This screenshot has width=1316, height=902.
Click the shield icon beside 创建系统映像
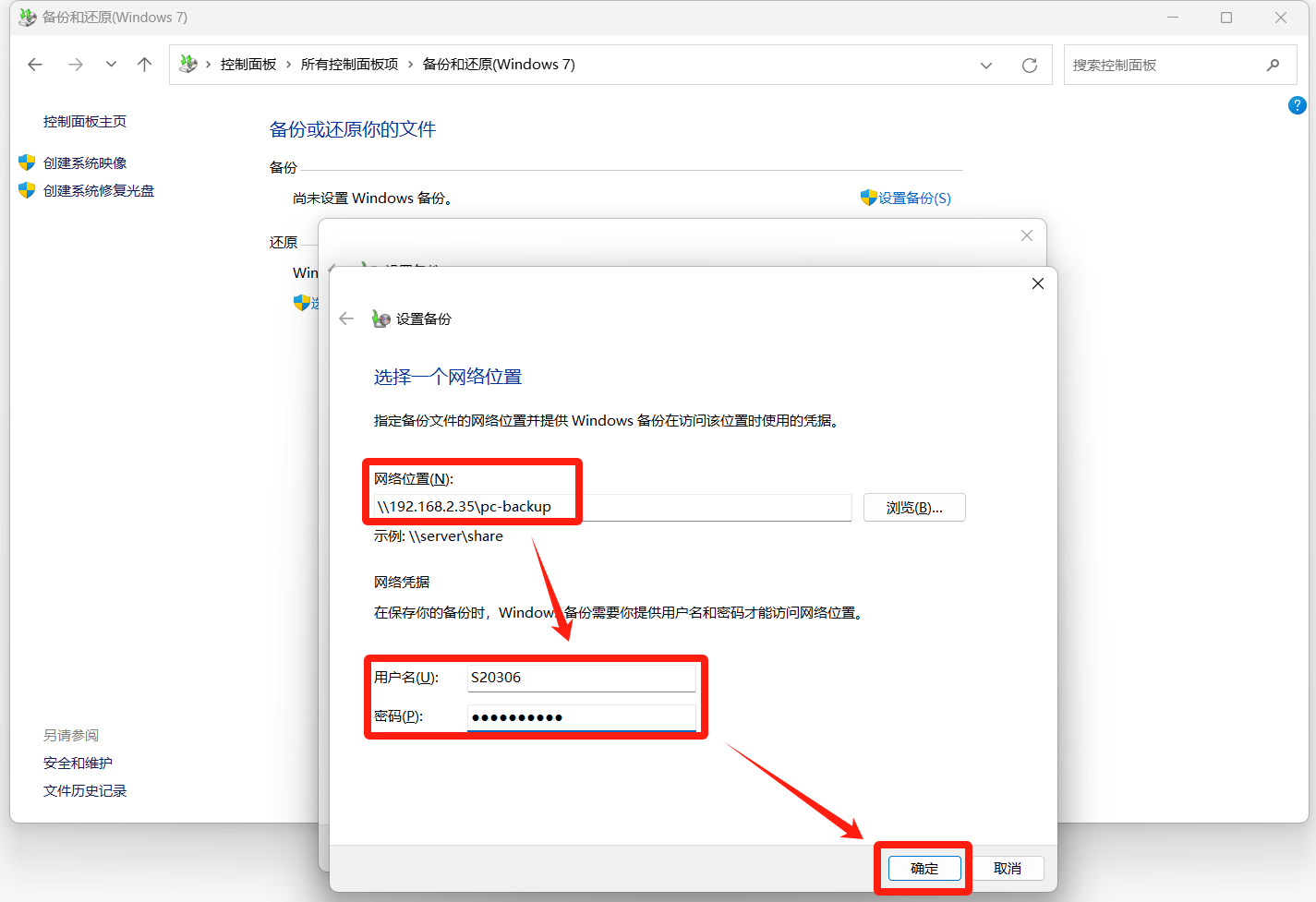tap(27, 163)
